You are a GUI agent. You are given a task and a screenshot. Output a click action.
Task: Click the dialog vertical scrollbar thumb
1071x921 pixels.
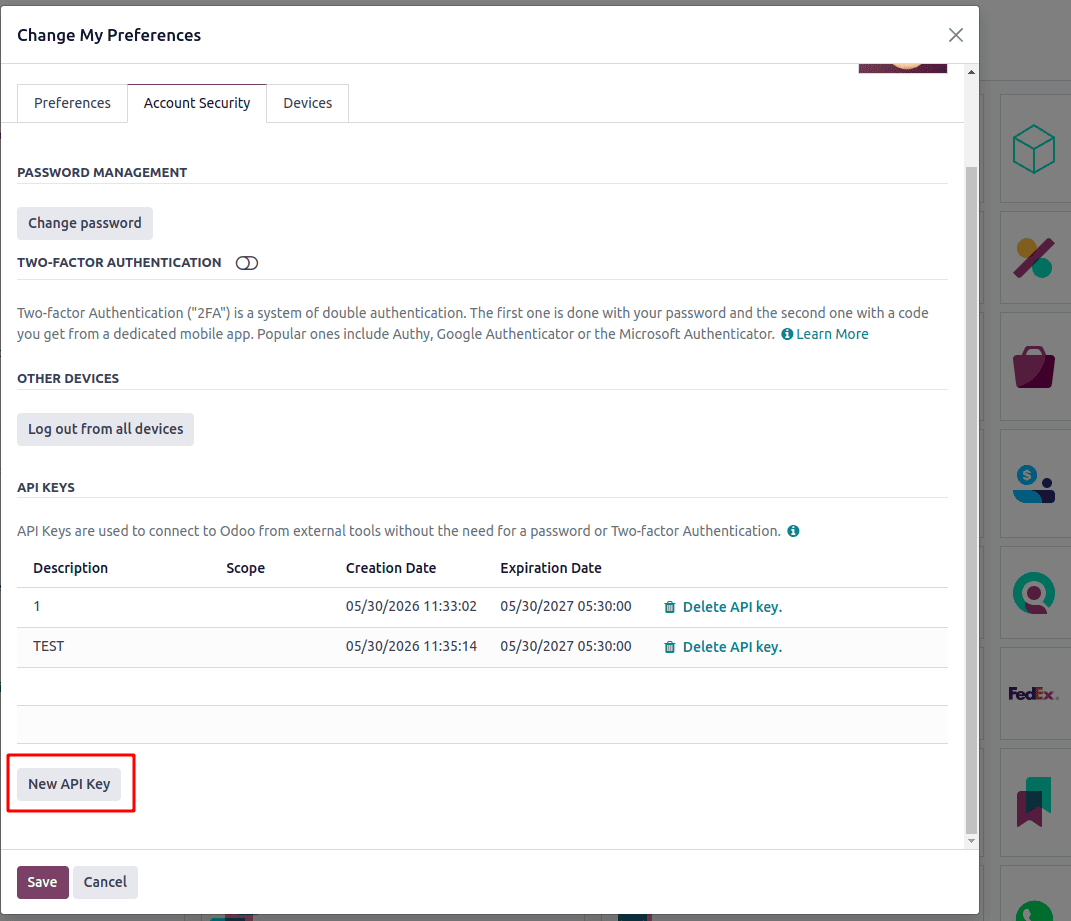pyautogui.click(x=971, y=500)
